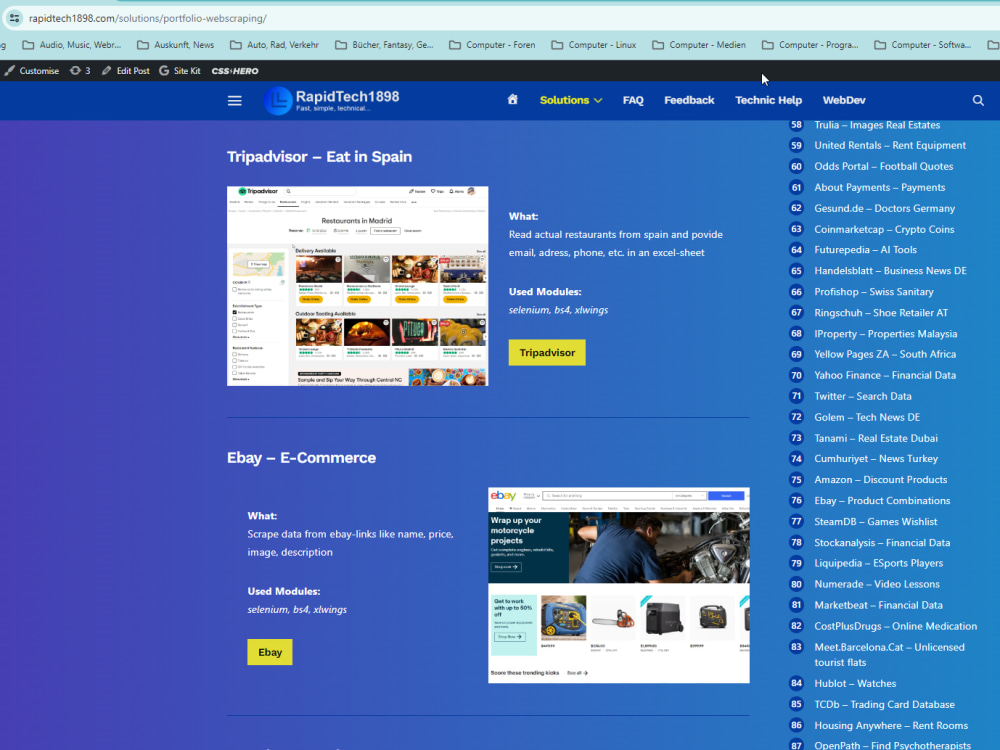The height and width of the screenshot is (750, 1000).
Task: Click heading Tripadvisor – Eat in Spain
Action: (x=320, y=157)
